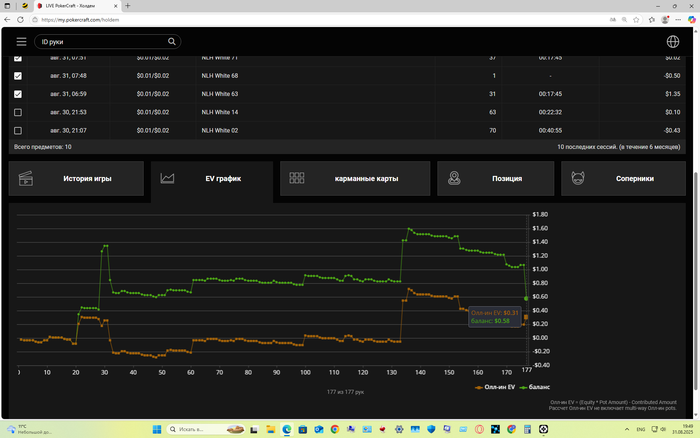700x438 pixels.
Task: Click the 177 из 177 рук label
Action: point(345,392)
